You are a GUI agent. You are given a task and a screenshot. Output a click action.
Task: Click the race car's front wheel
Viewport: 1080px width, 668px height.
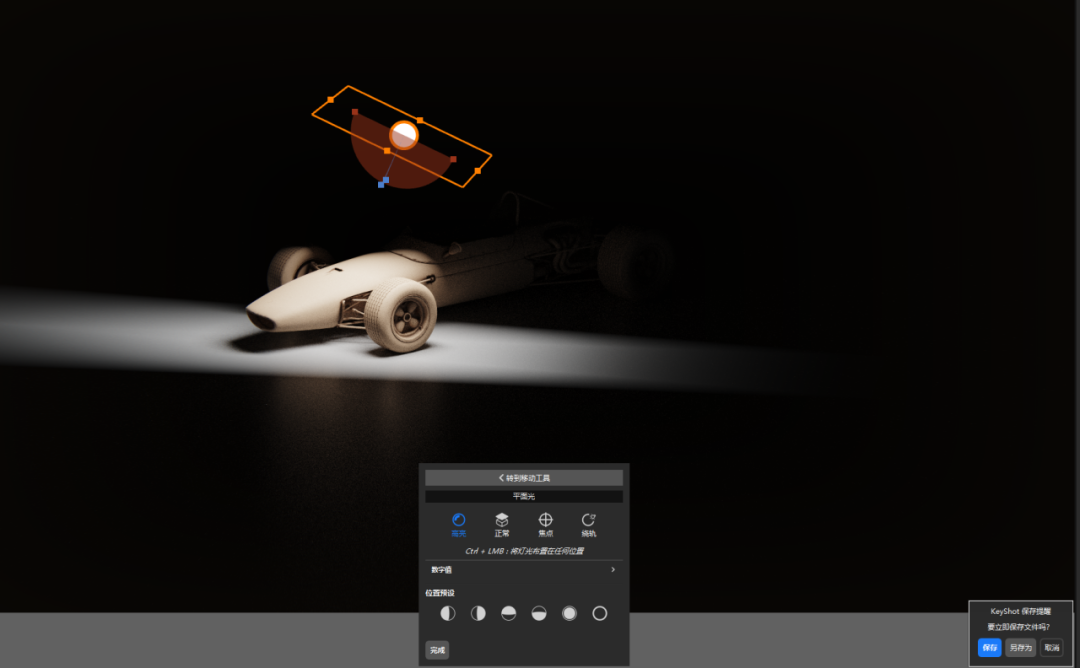(x=401, y=314)
